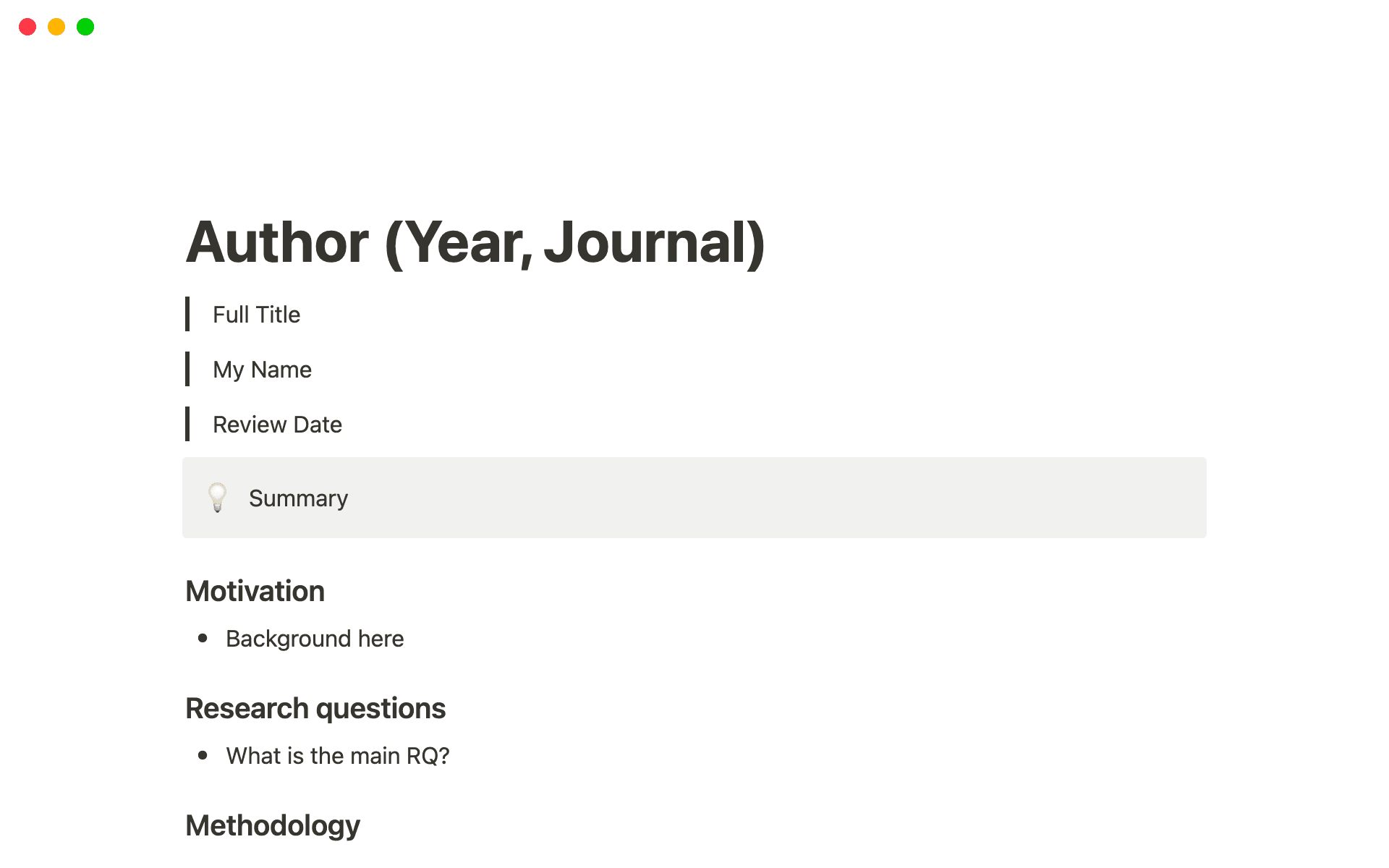Image resolution: width=1389 pixels, height=868 pixels.
Task: Click the yellow minimize window button
Action: click(x=56, y=27)
